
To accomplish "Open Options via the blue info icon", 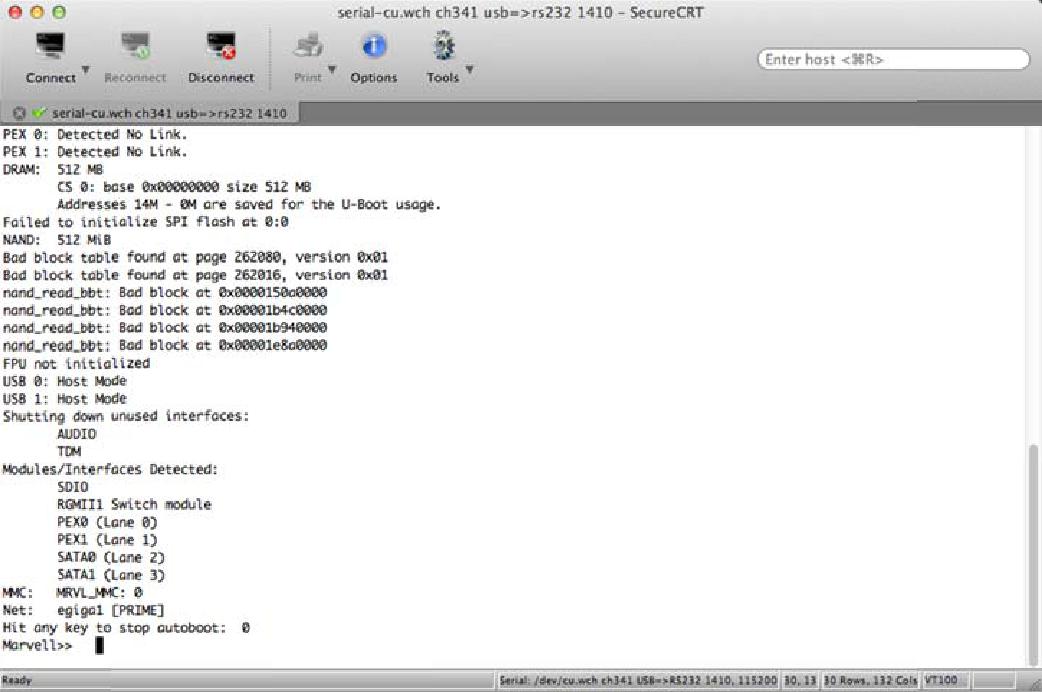I will click(373, 47).
